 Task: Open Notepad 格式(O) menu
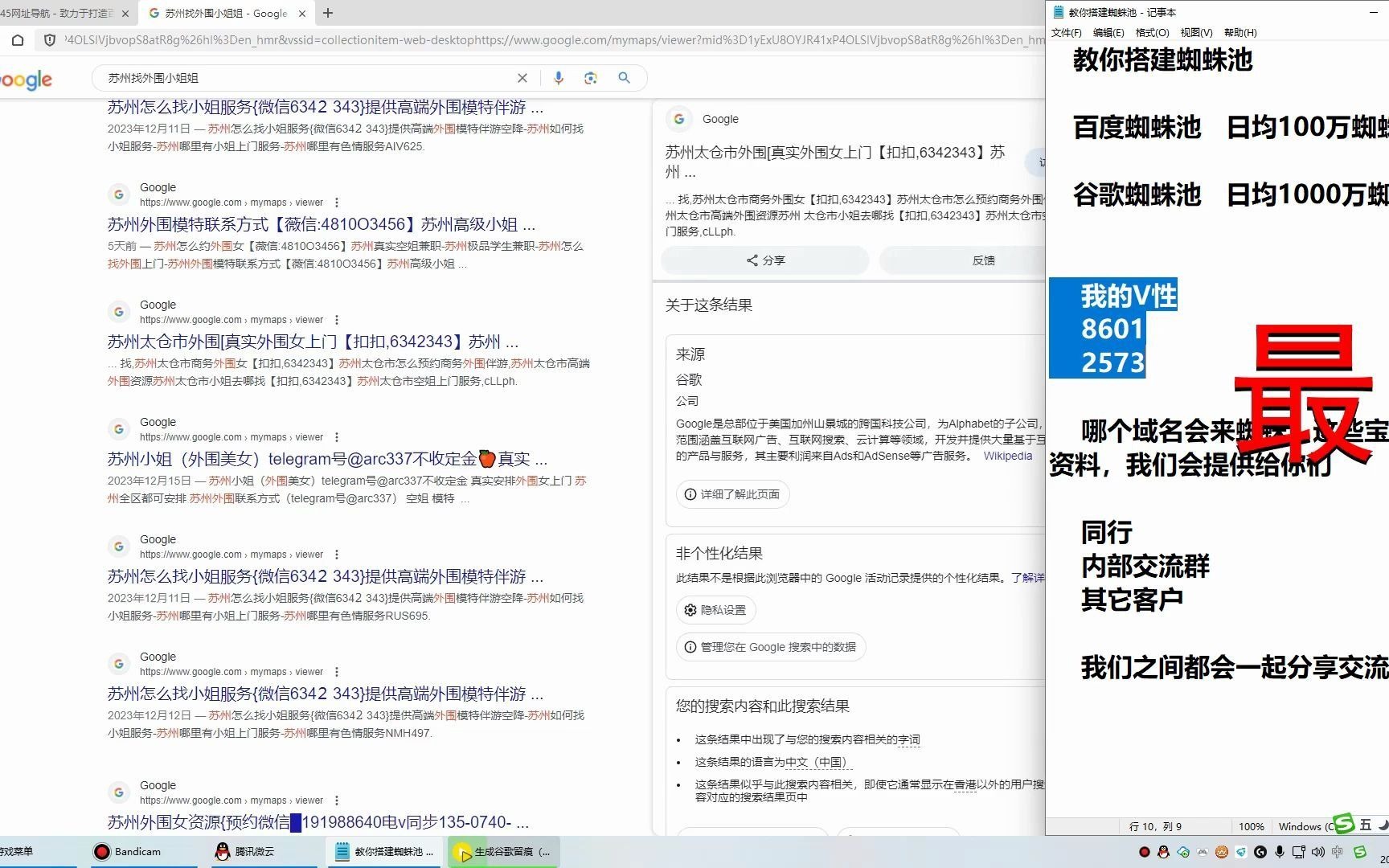pyautogui.click(x=1152, y=33)
